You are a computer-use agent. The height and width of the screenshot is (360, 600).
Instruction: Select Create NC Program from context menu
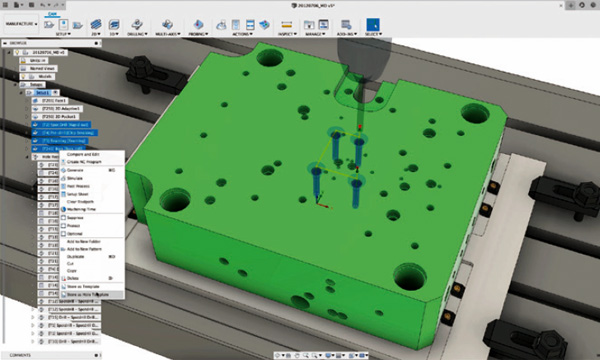84,162
